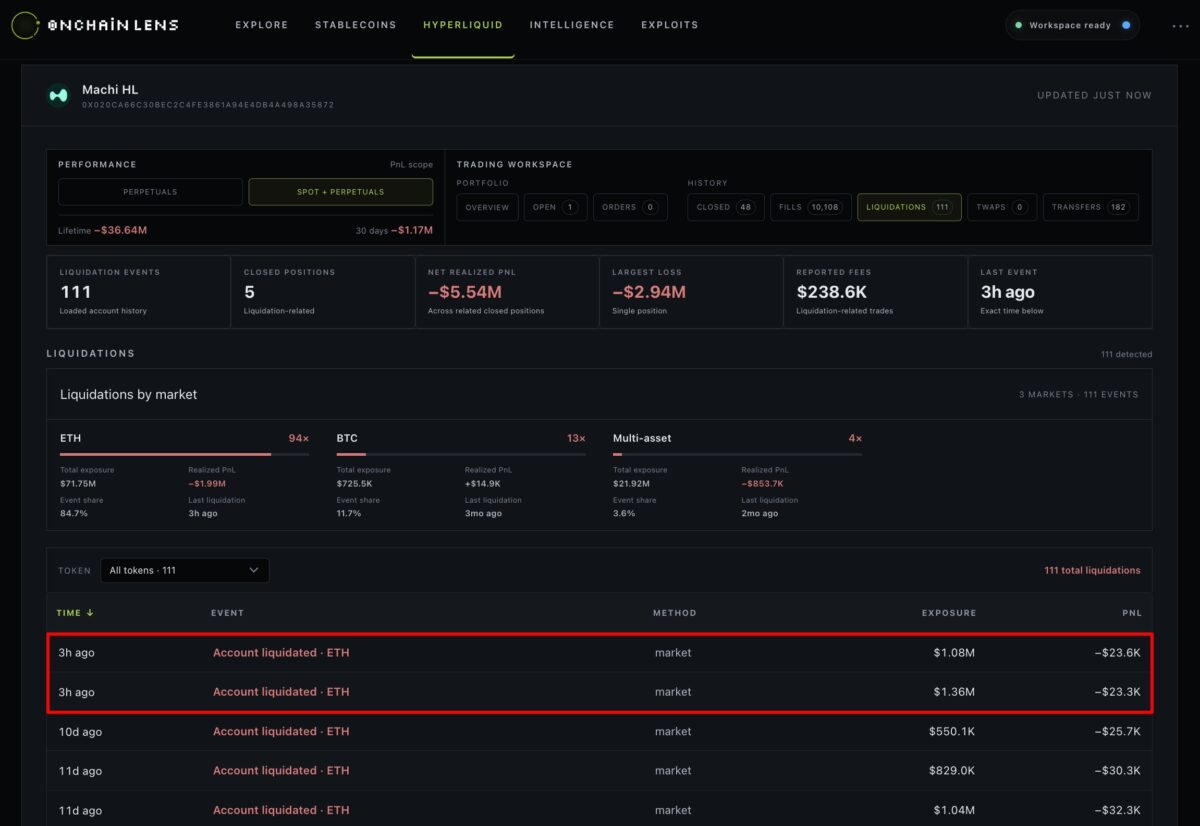Open the TWAPS history tab
The height and width of the screenshot is (826, 1200).
pos(1002,207)
